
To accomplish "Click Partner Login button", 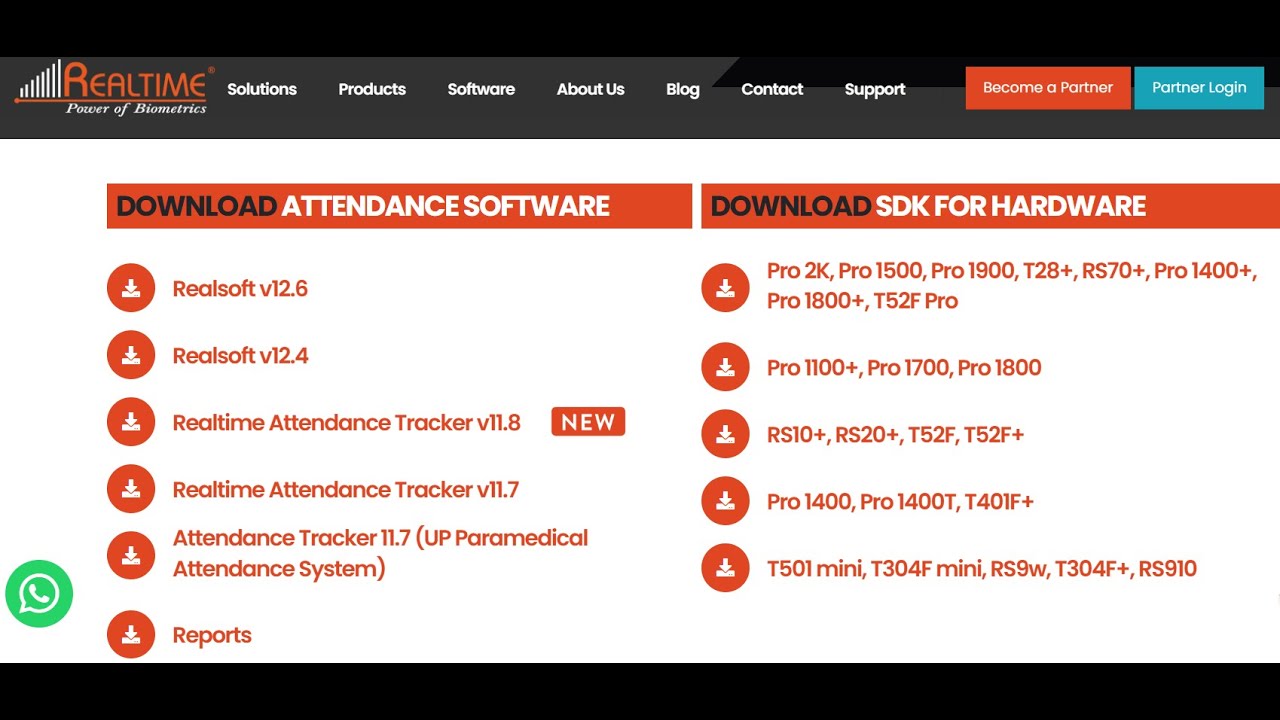I will coord(1199,88).
